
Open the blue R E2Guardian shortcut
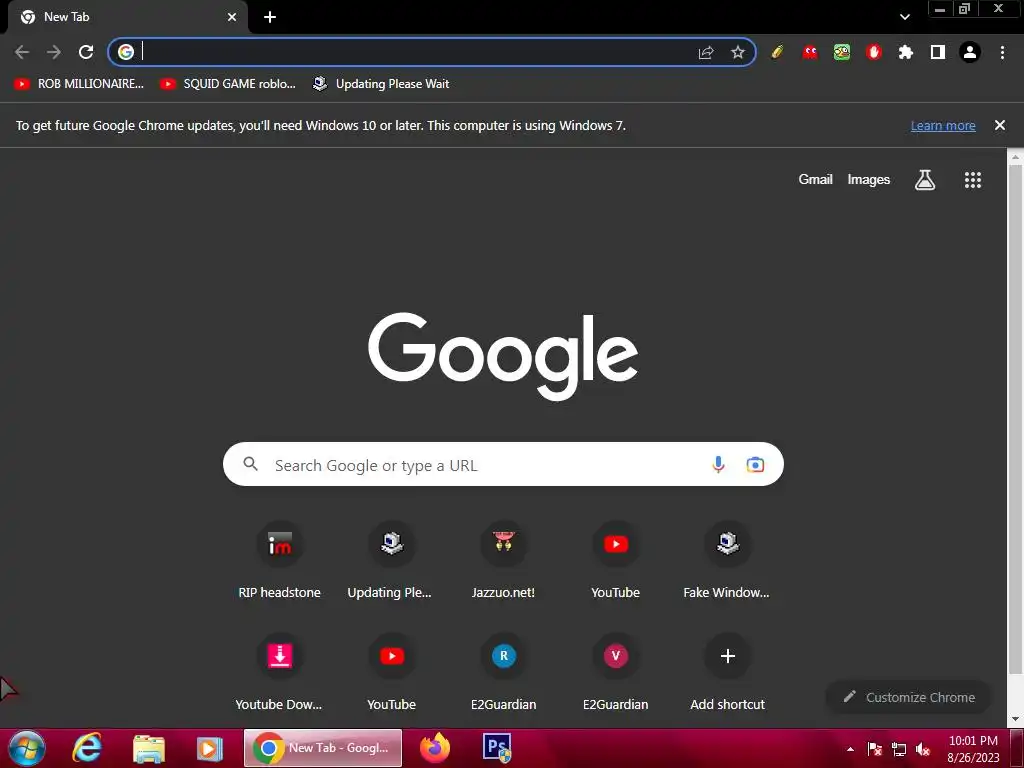pyautogui.click(x=504, y=674)
